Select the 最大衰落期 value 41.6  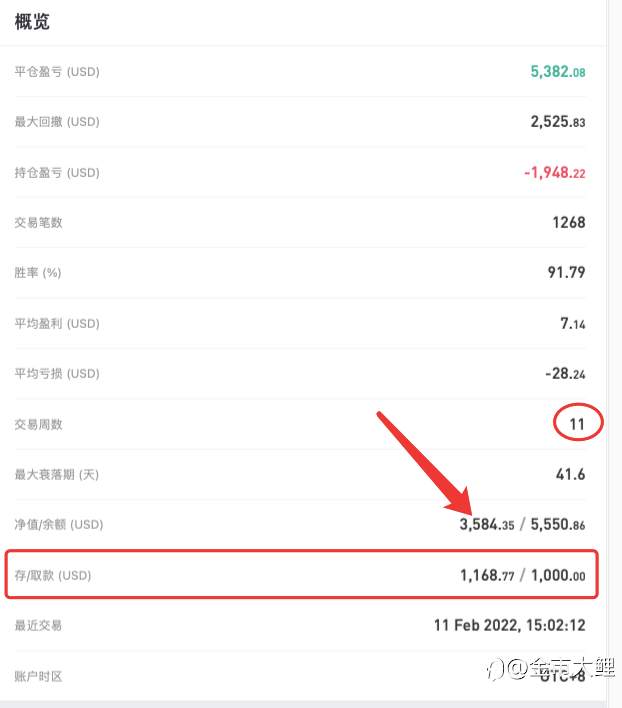(x=570, y=474)
